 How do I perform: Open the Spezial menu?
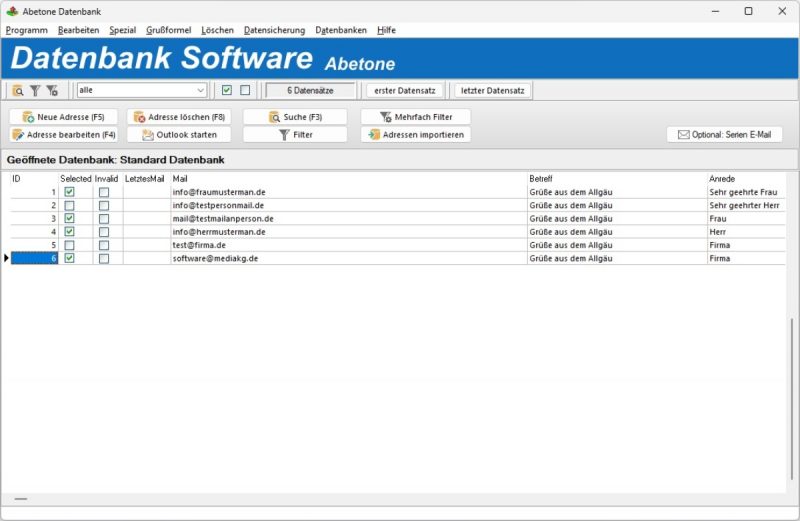pyautogui.click(x=122, y=30)
